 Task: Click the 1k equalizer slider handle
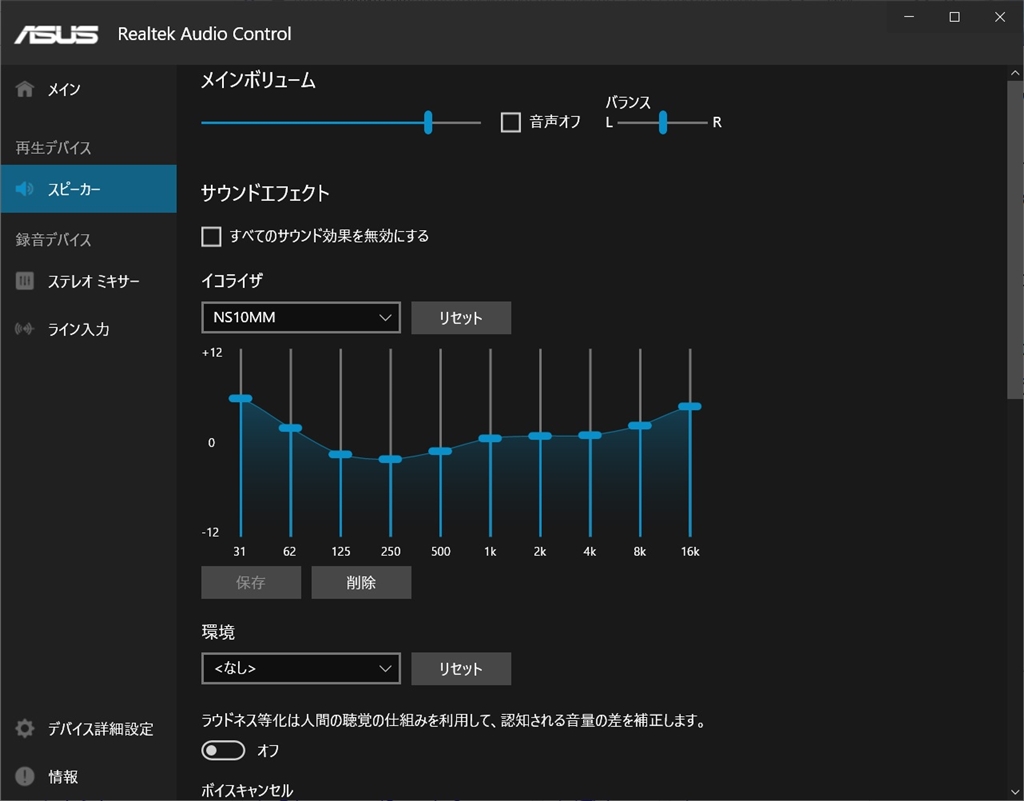(x=490, y=438)
